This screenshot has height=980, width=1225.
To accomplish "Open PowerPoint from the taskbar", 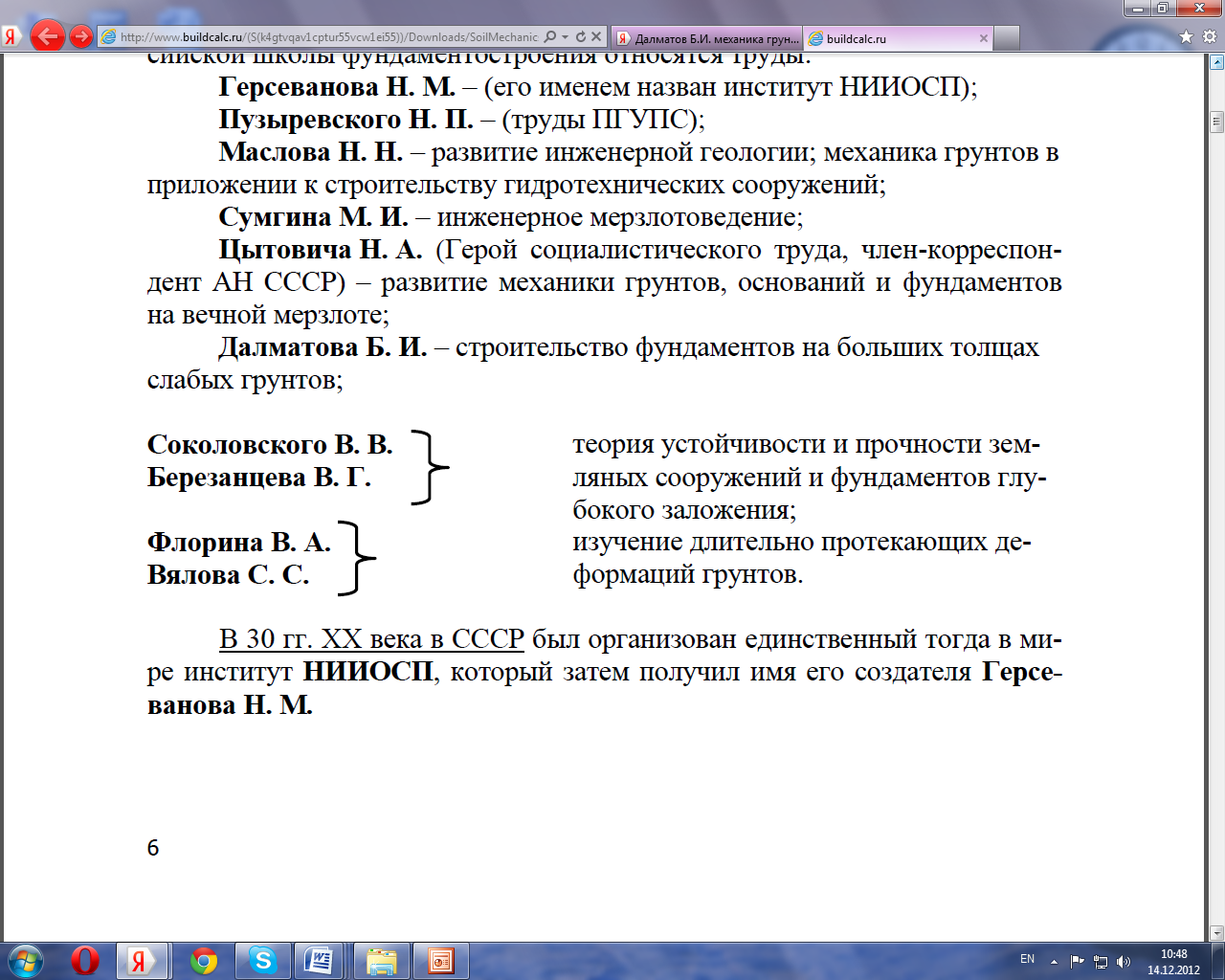I will (x=441, y=961).
